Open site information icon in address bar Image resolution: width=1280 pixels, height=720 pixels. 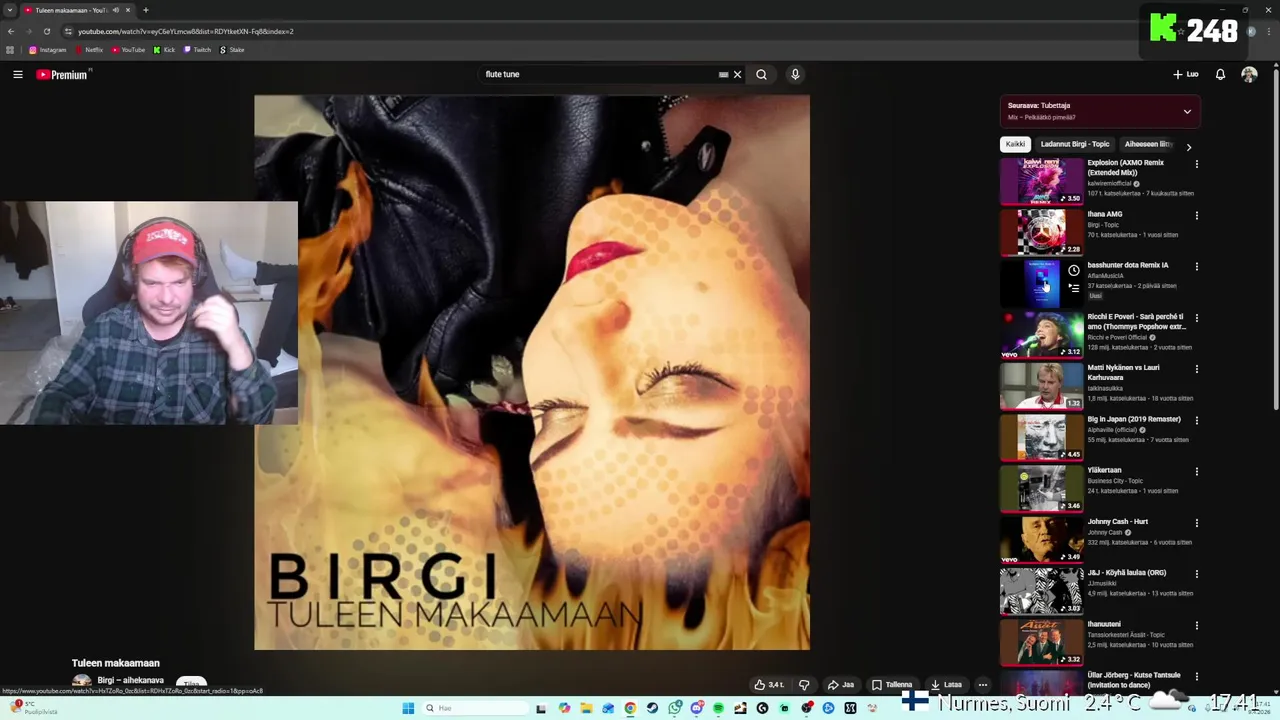pyautogui.click(x=68, y=31)
